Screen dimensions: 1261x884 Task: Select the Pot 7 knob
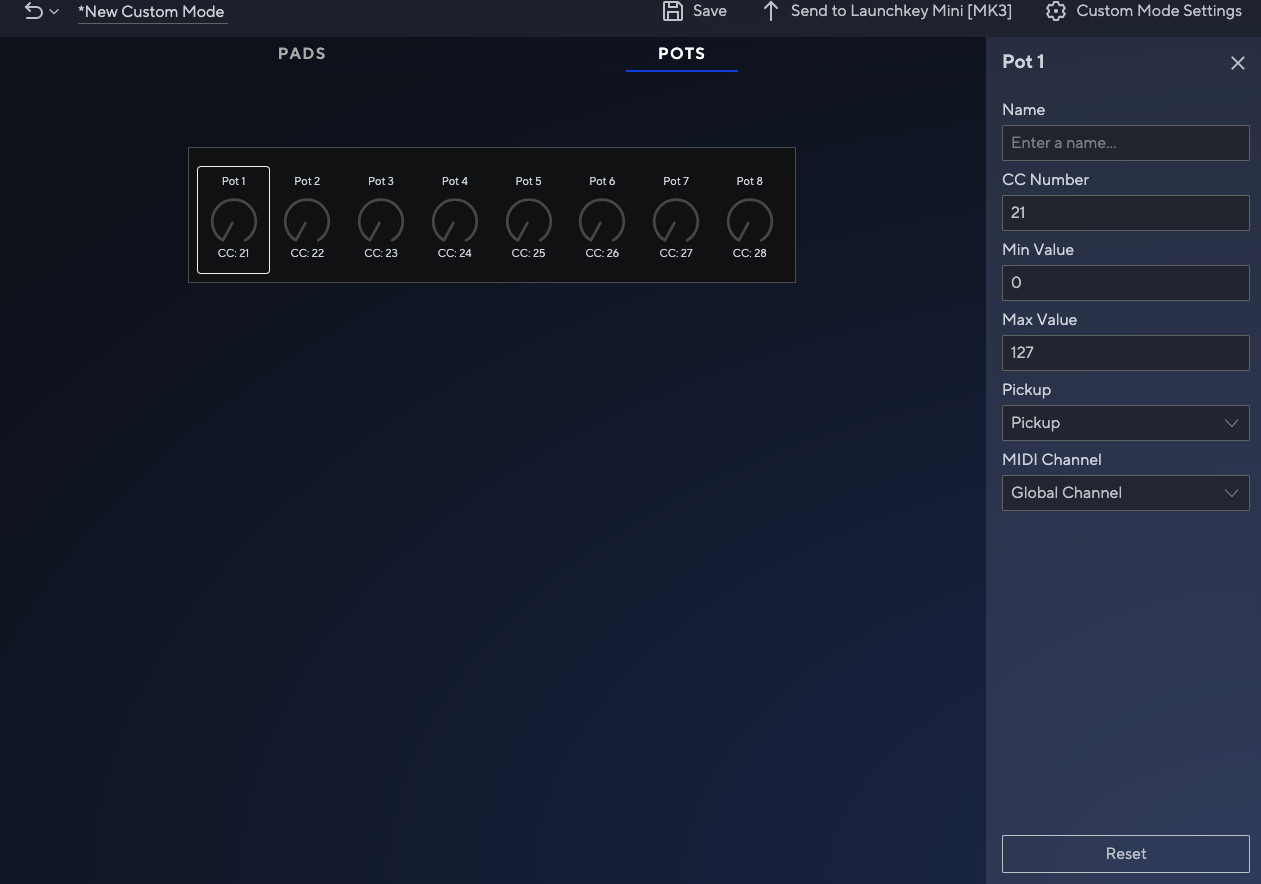[x=676, y=220]
